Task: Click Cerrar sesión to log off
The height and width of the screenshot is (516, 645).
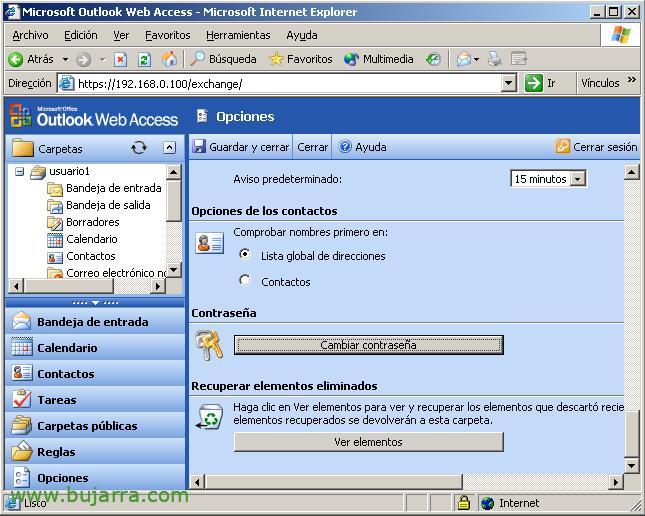Action: 596,147
